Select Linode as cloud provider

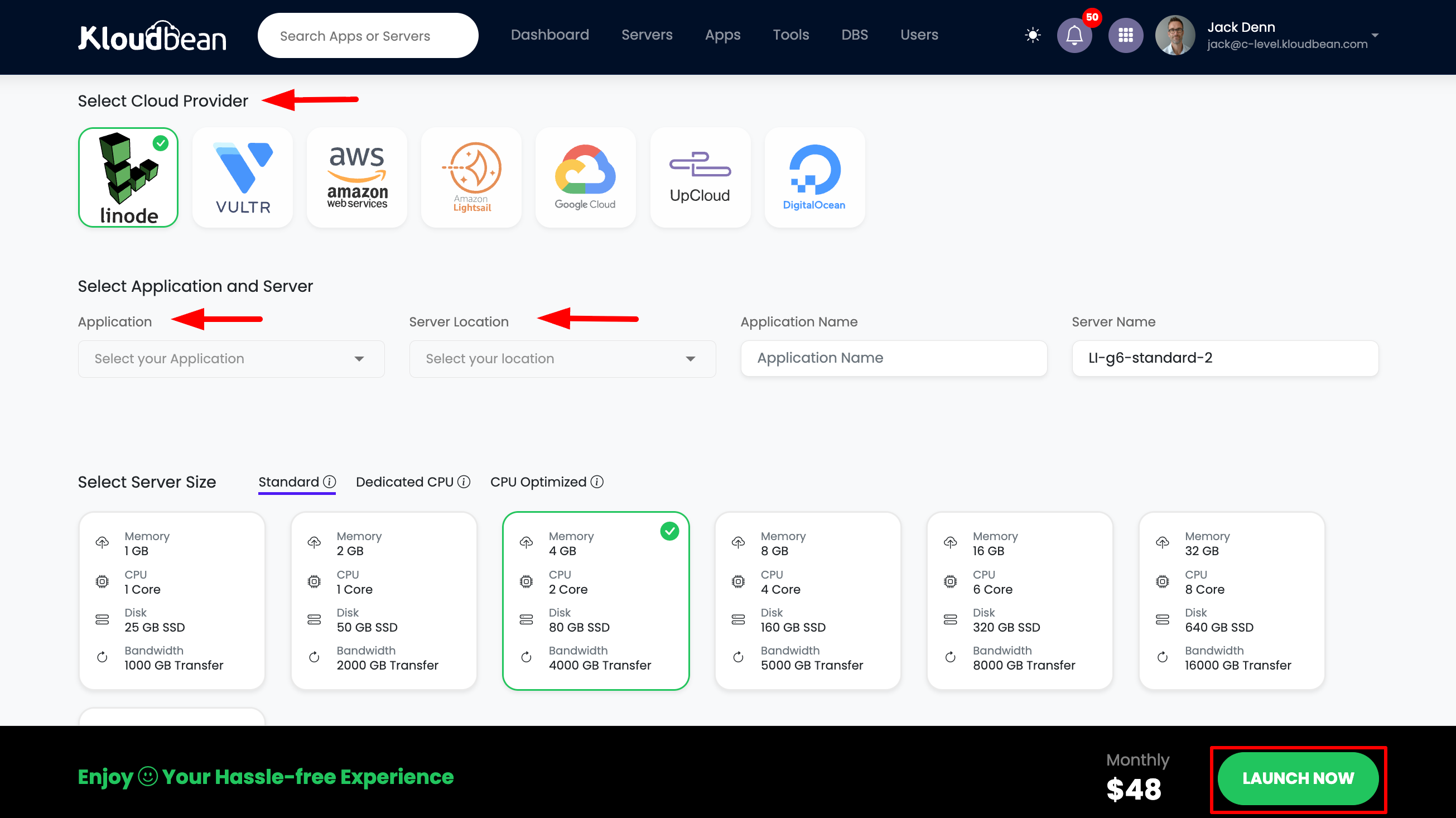(128, 177)
